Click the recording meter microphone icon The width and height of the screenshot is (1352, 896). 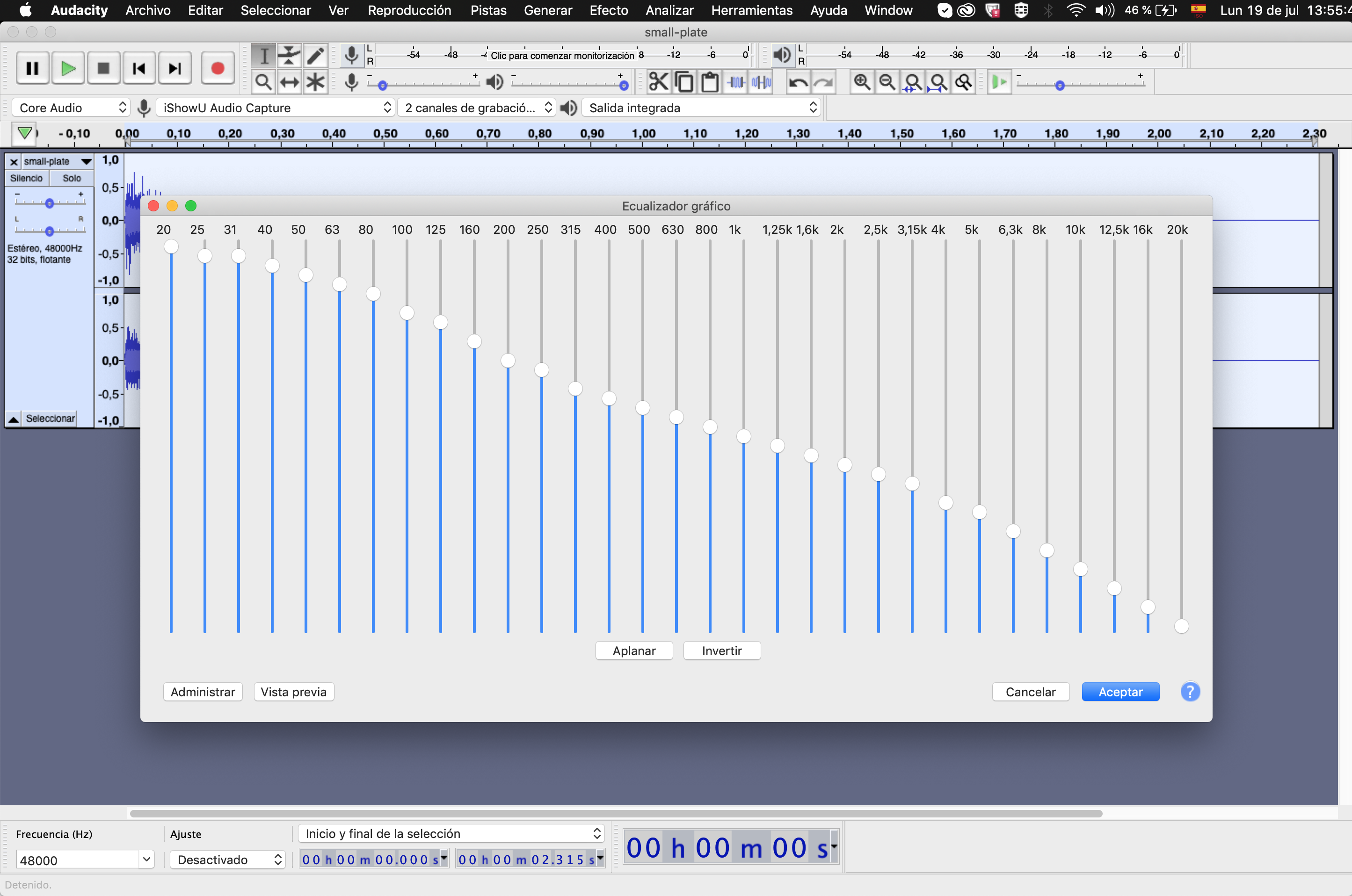click(x=352, y=56)
